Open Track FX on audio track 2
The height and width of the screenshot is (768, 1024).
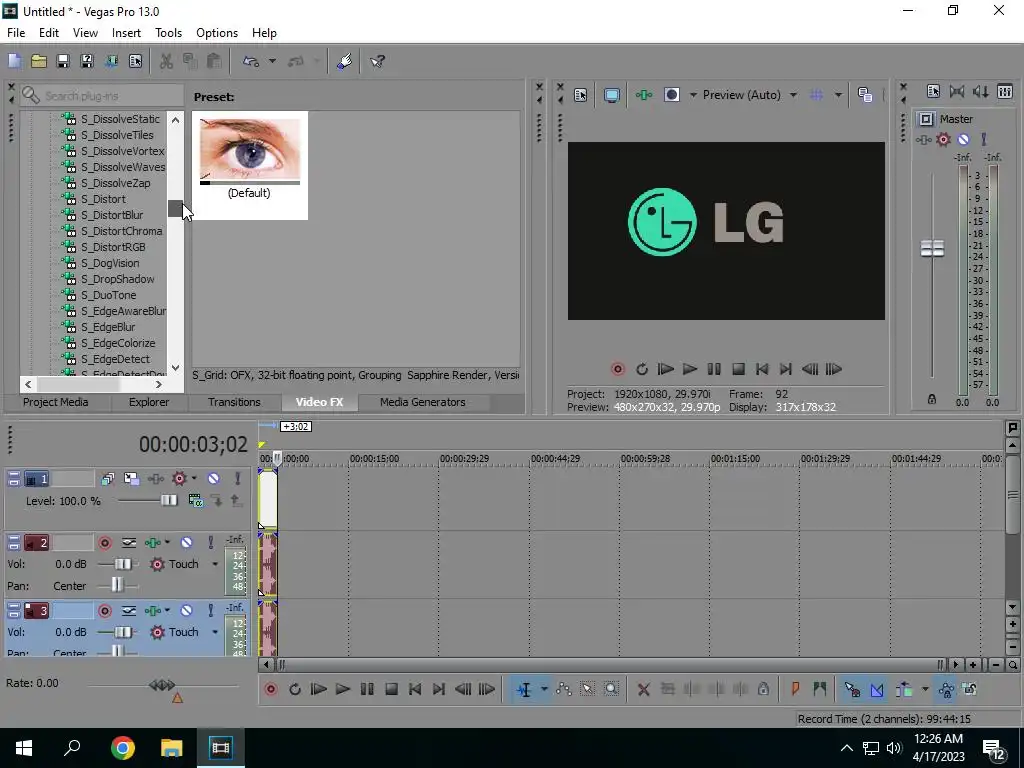153,543
